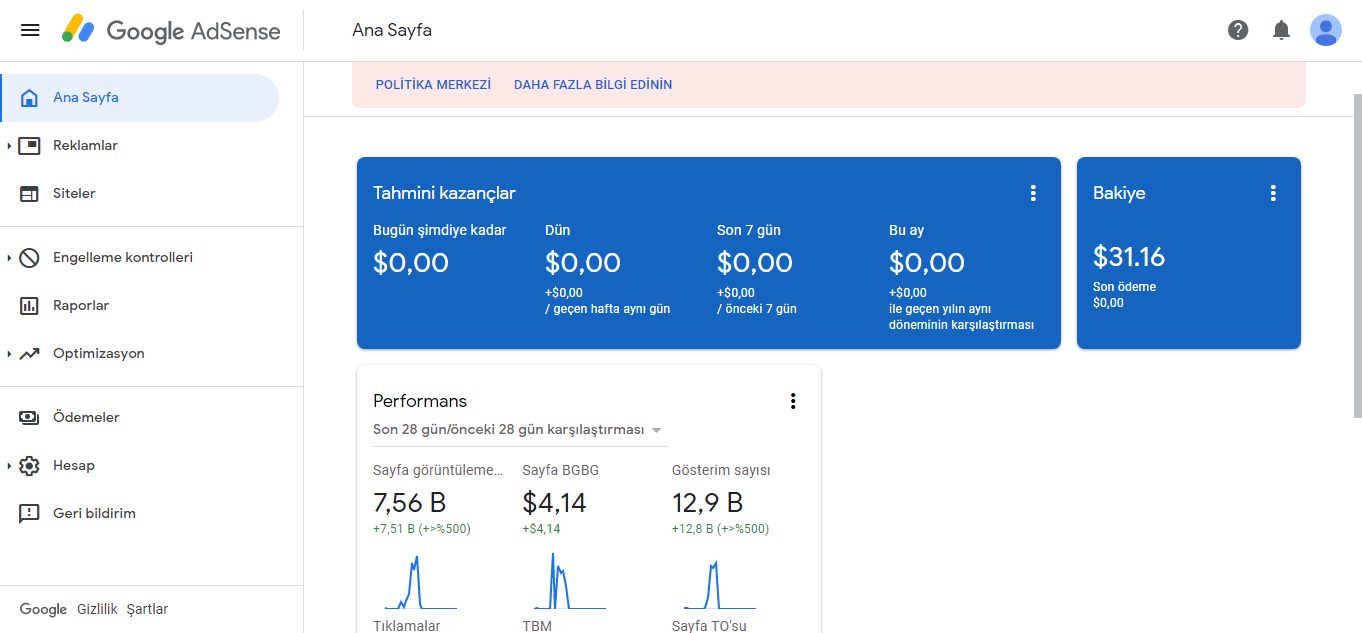Open the help question mark icon
Viewport: 1362px width, 633px height.
(x=1238, y=30)
